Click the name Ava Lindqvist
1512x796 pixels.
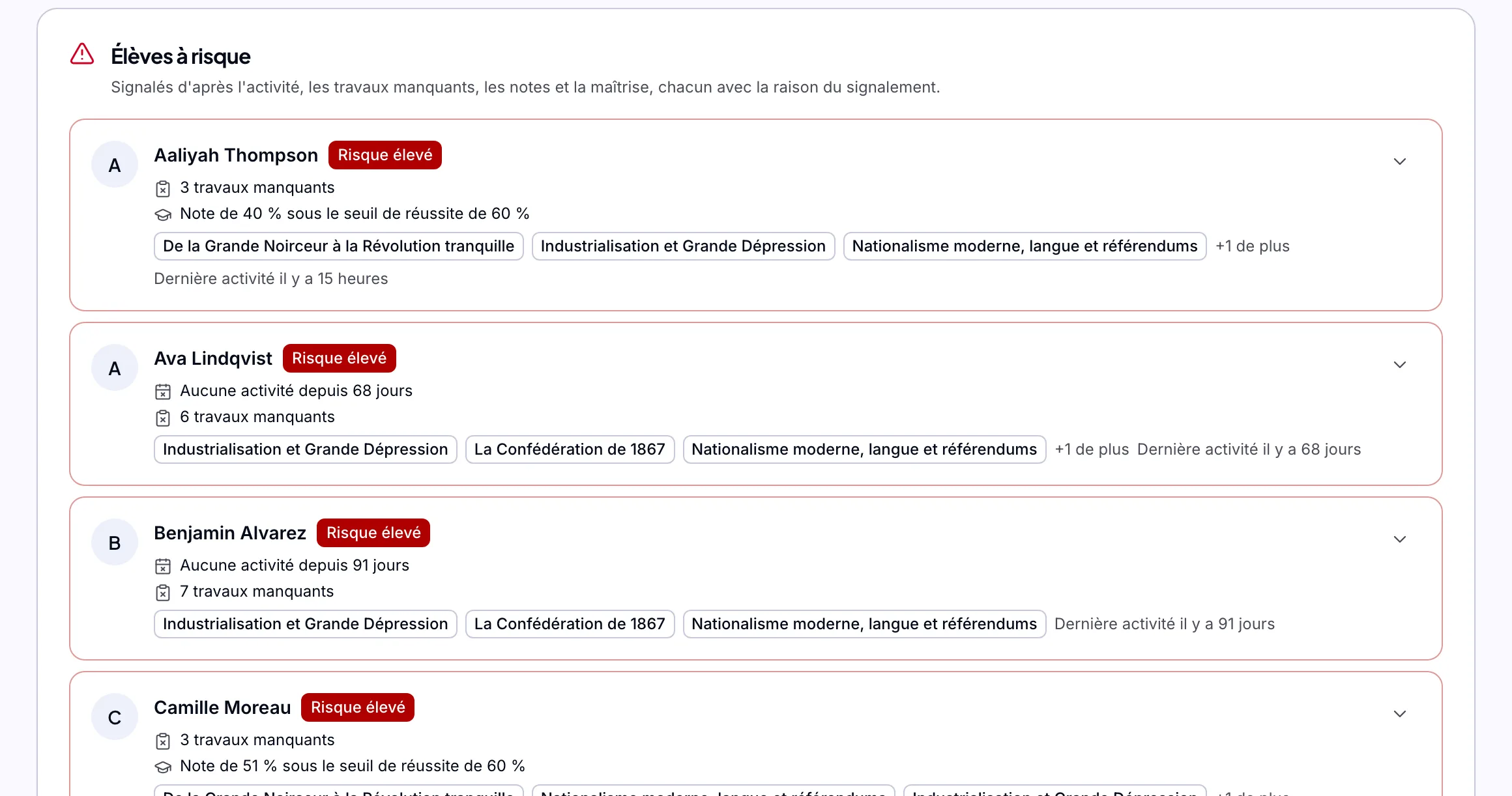(213, 358)
